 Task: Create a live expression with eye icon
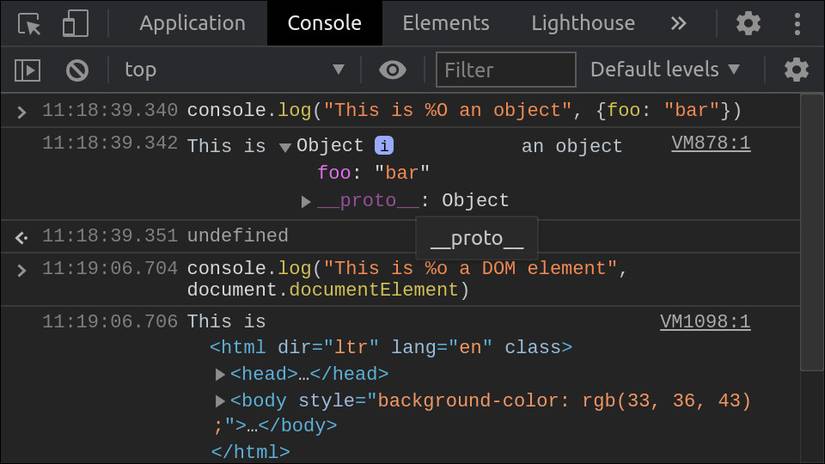393,70
